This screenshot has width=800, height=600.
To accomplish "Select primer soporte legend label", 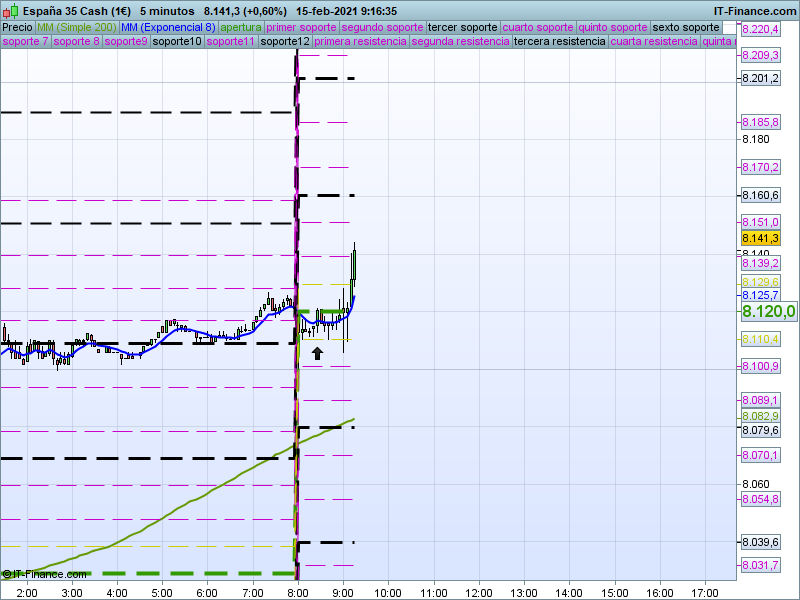I will tap(301, 28).
